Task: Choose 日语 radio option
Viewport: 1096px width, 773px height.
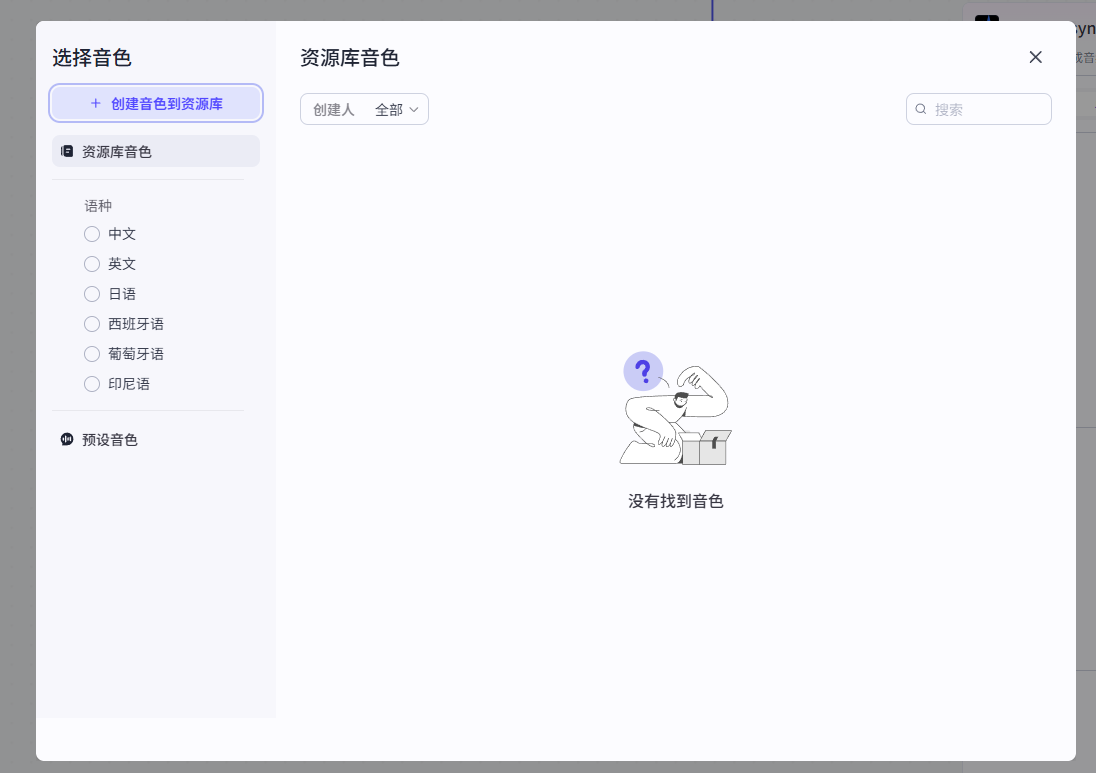Action: click(92, 294)
